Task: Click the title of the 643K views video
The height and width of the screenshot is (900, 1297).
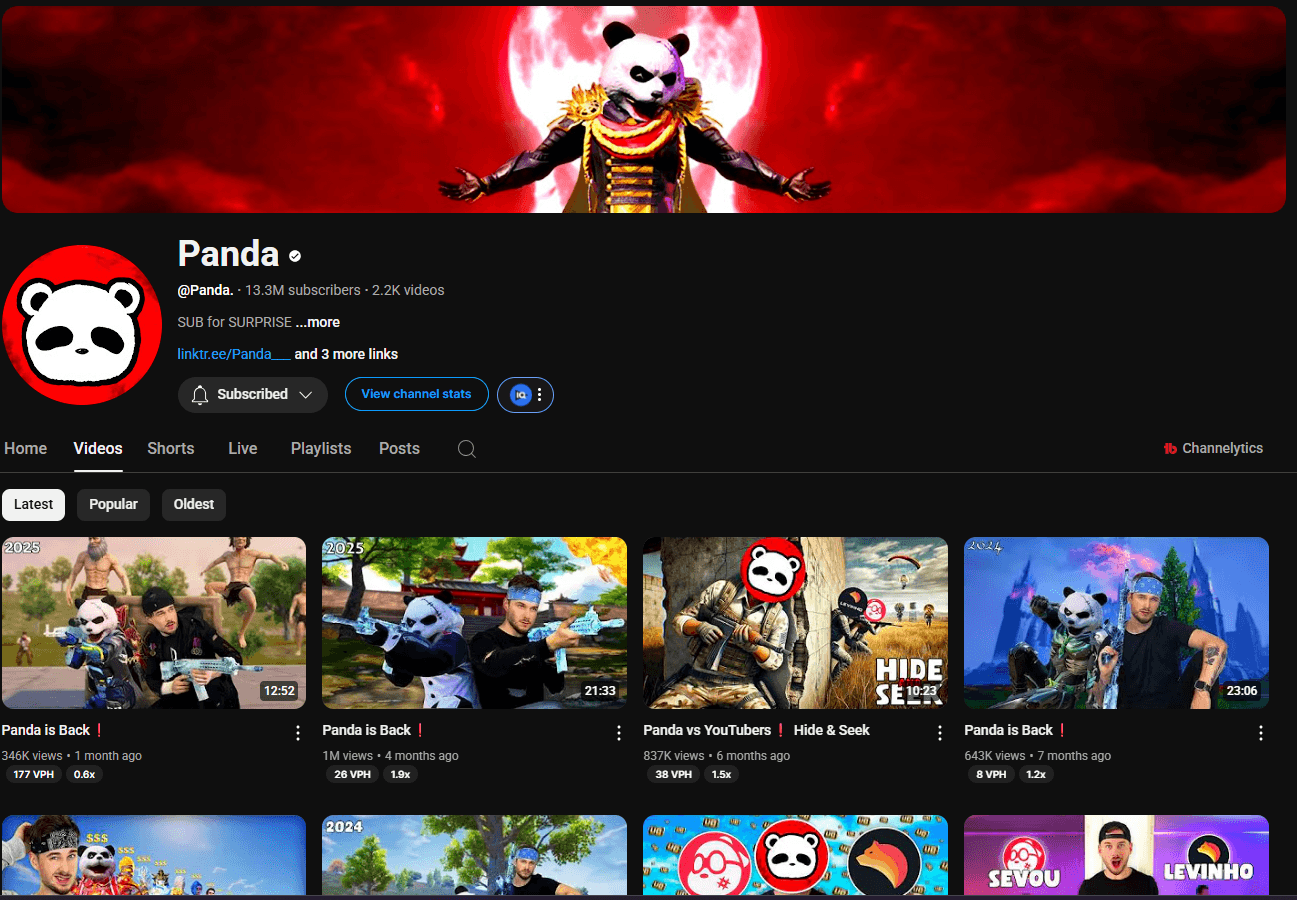Action: pos(1016,730)
